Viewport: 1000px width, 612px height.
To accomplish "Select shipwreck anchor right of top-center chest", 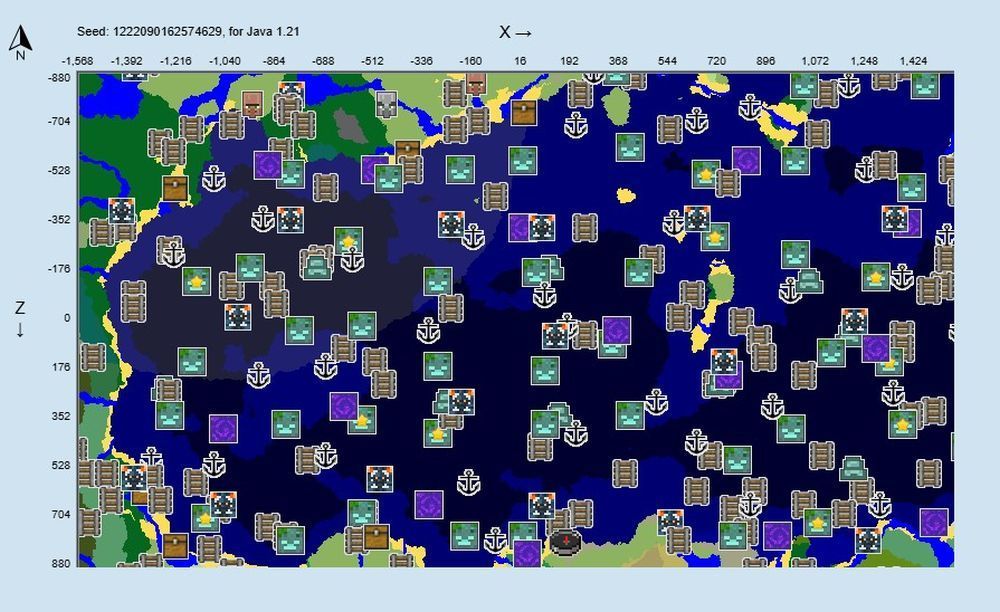I will 575,126.
